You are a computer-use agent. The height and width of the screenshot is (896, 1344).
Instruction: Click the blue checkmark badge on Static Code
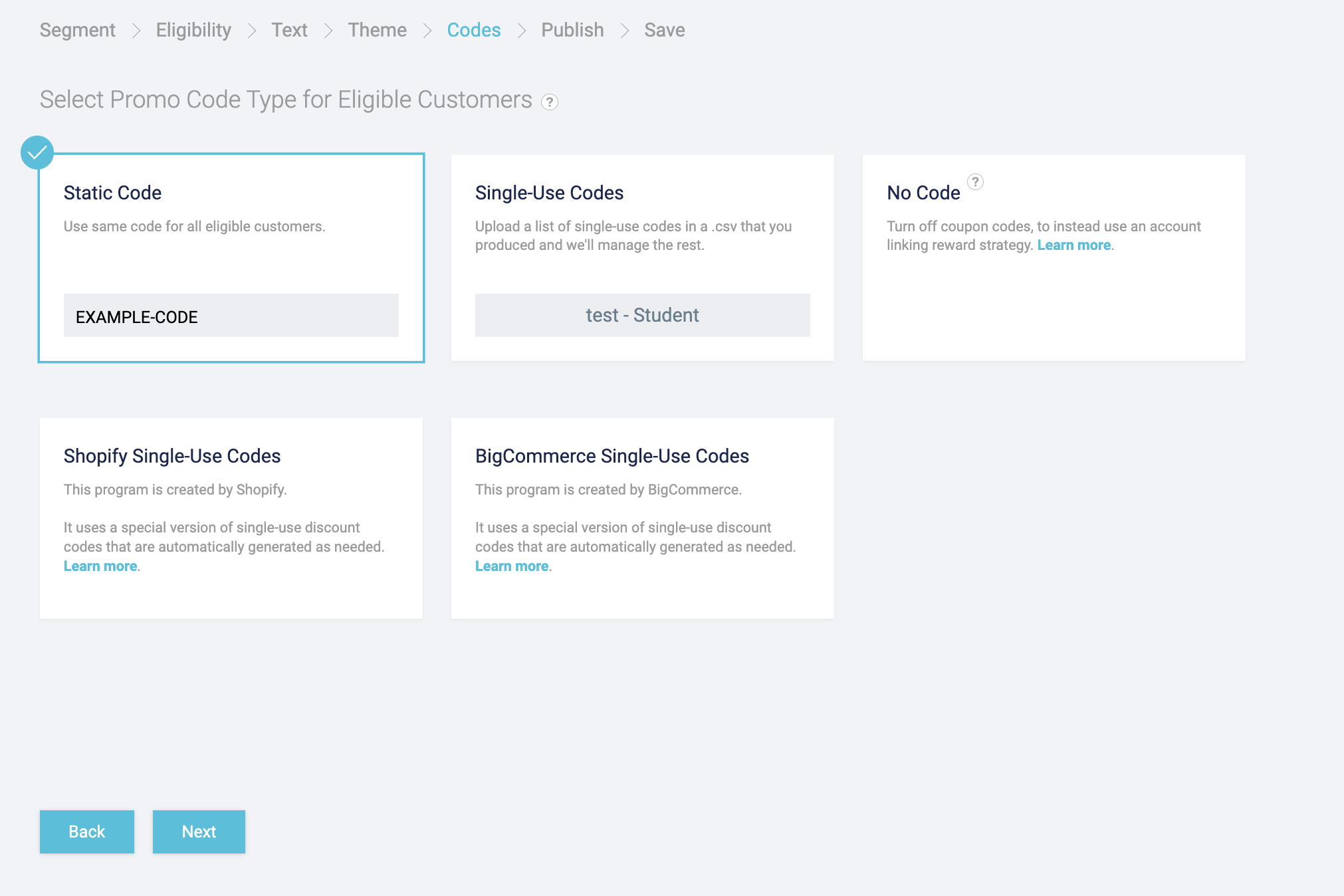point(37,153)
